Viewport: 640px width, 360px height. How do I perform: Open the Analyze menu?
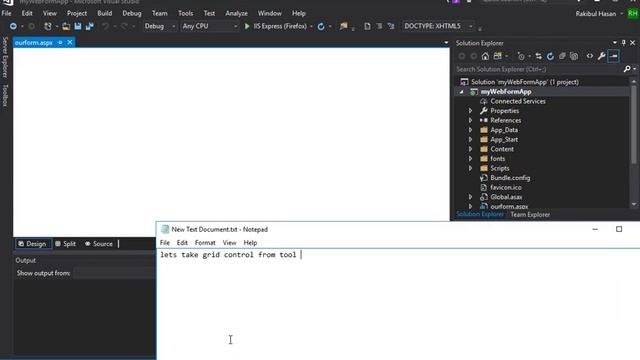(236, 13)
